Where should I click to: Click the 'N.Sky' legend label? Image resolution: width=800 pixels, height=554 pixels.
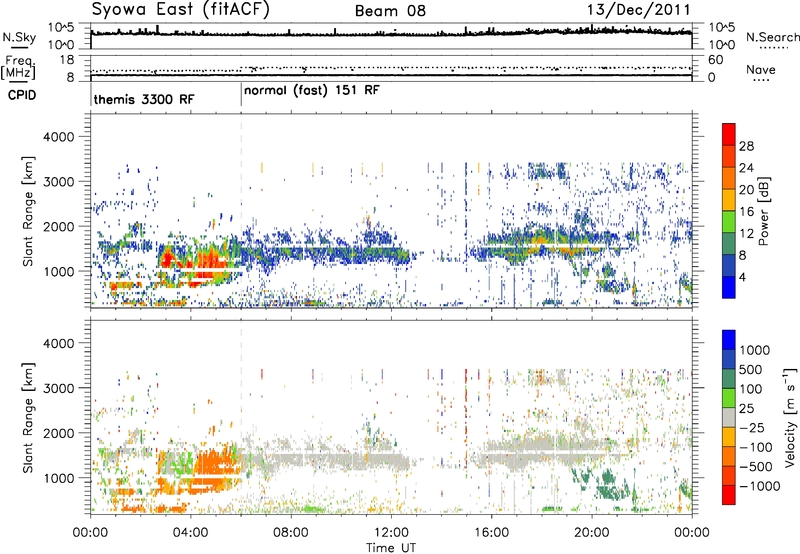(19, 37)
